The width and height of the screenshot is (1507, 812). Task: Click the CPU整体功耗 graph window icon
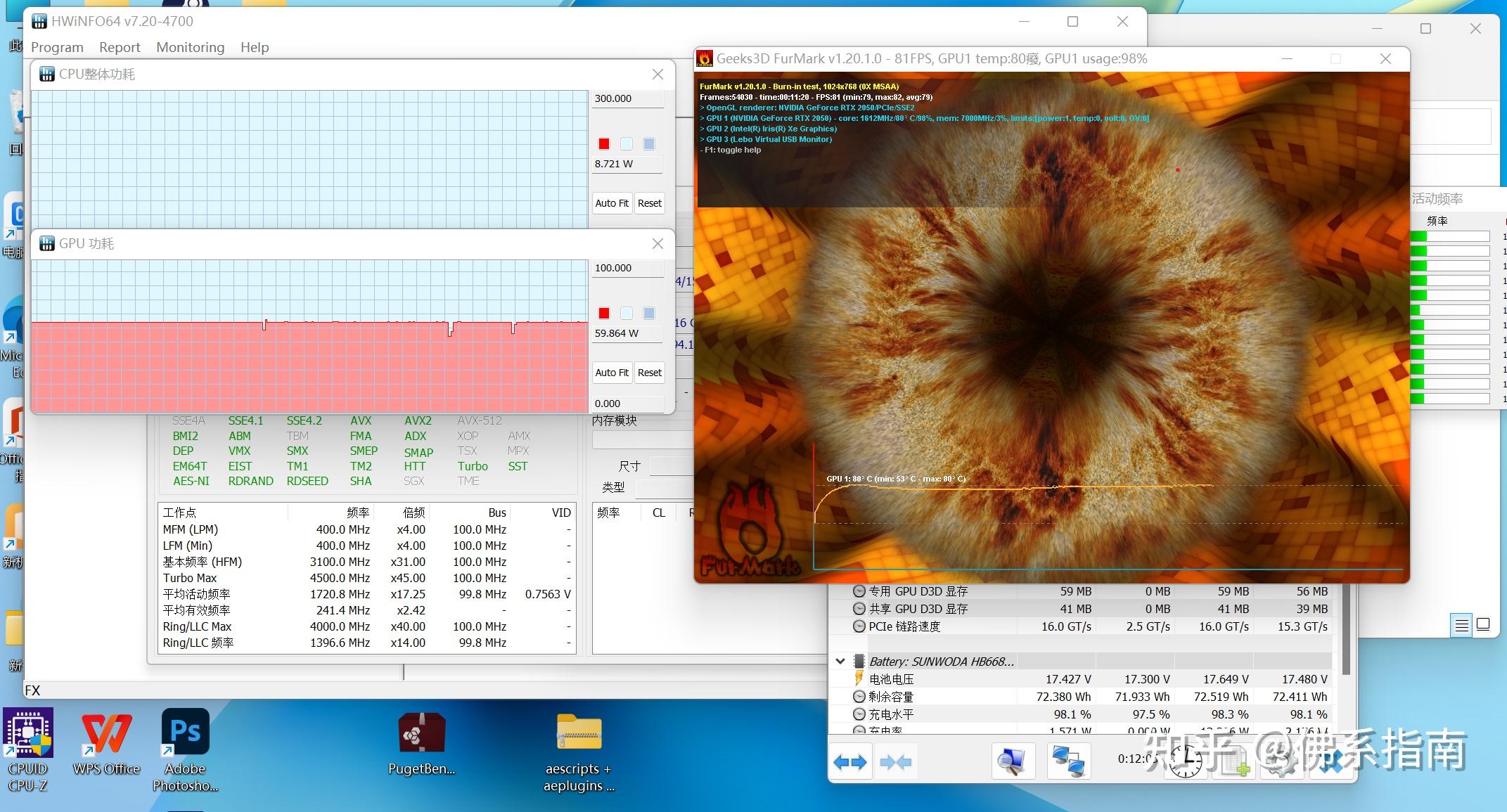(47, 74)
